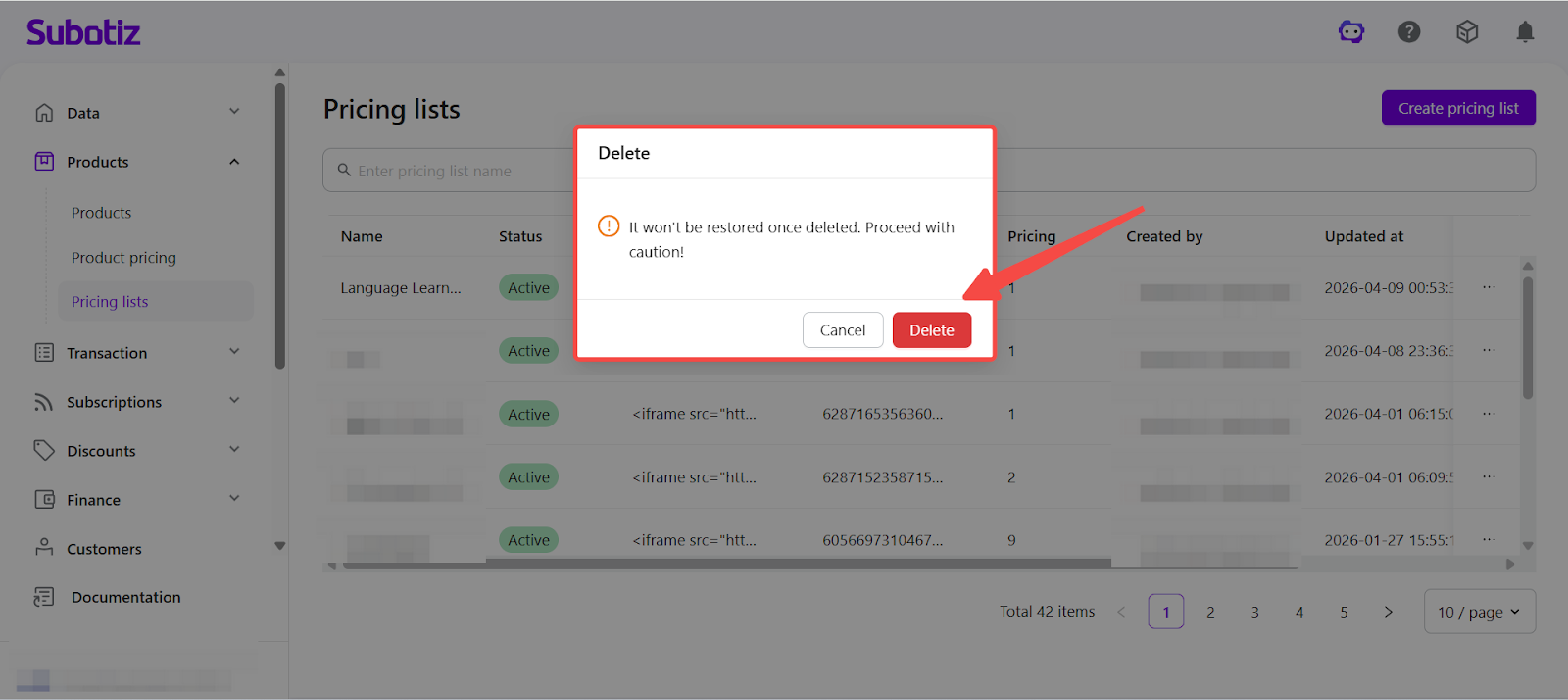This screenshot has width=1568, height=700.
Task: Open the cube package icon in header
Action: [x=1467, y=32]
